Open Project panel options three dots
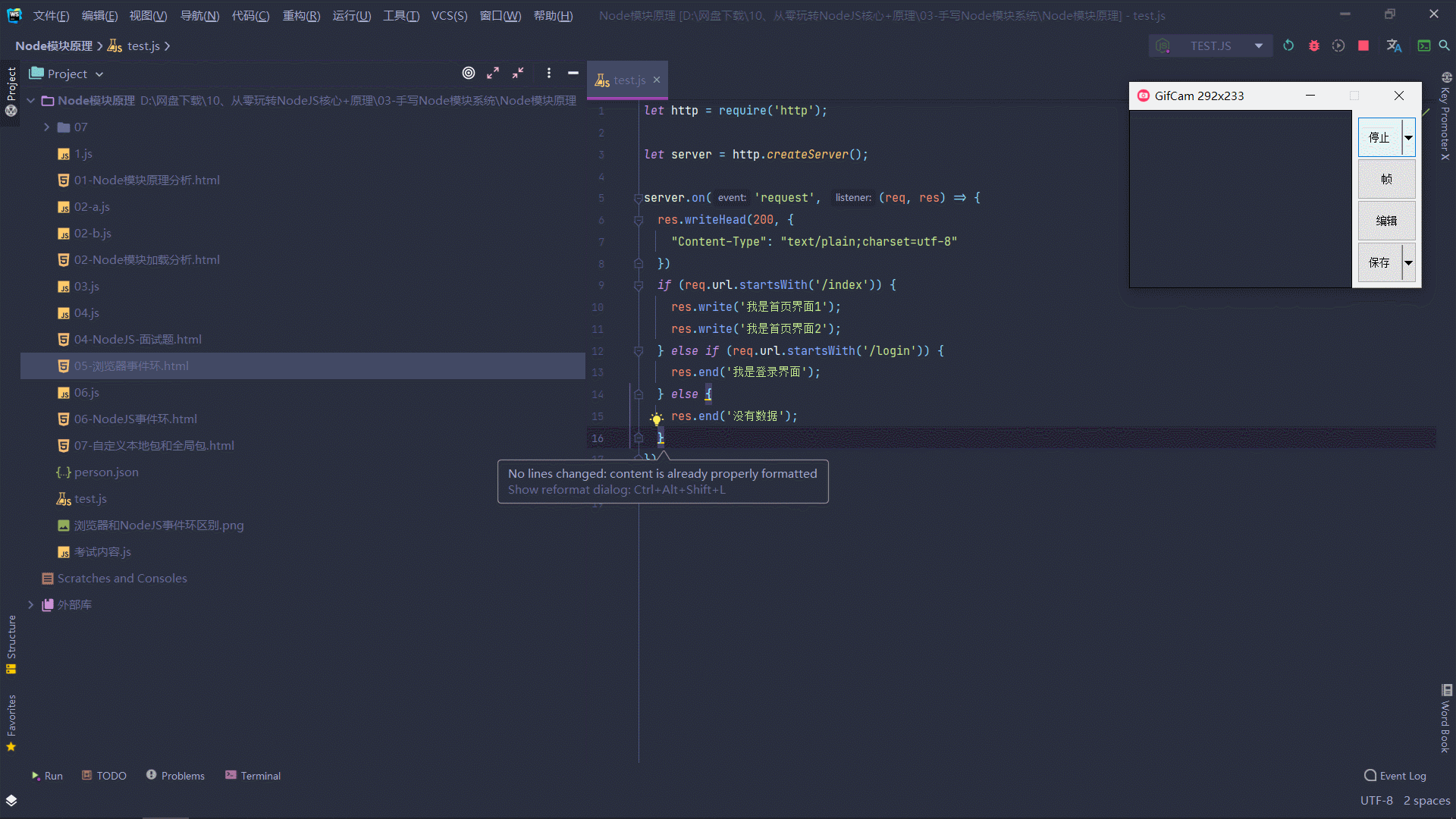 tap(548, 73)
